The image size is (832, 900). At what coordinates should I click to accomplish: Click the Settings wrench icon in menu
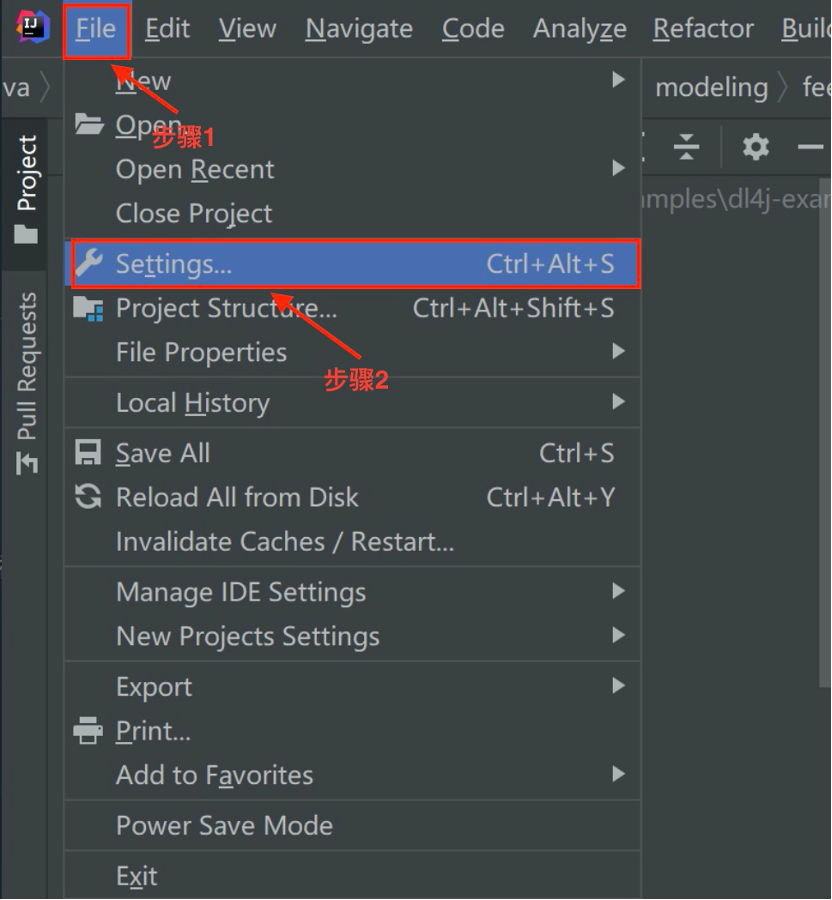click(89, 264)
